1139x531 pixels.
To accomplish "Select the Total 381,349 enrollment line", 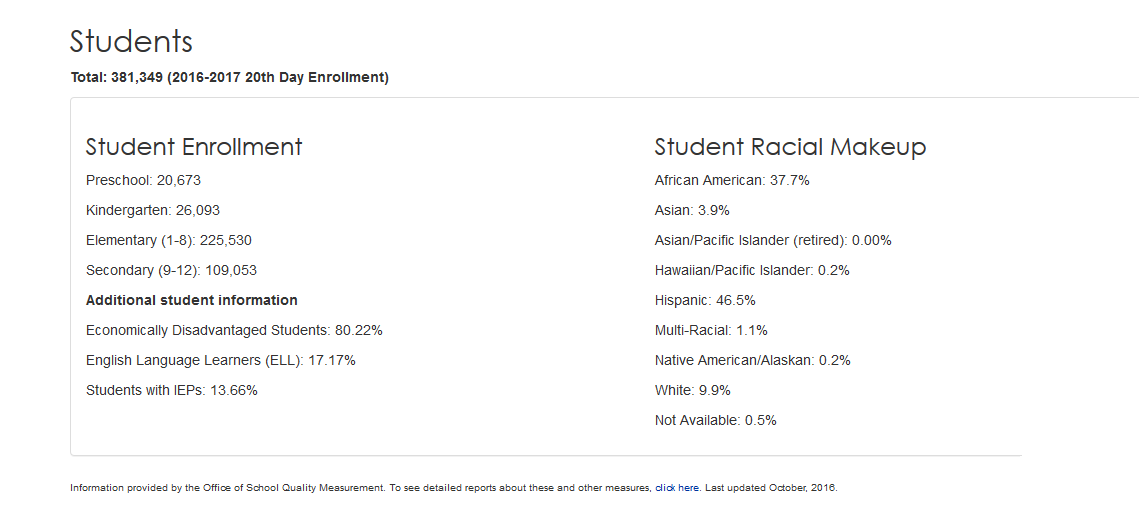I will click(x=230, y=78).
